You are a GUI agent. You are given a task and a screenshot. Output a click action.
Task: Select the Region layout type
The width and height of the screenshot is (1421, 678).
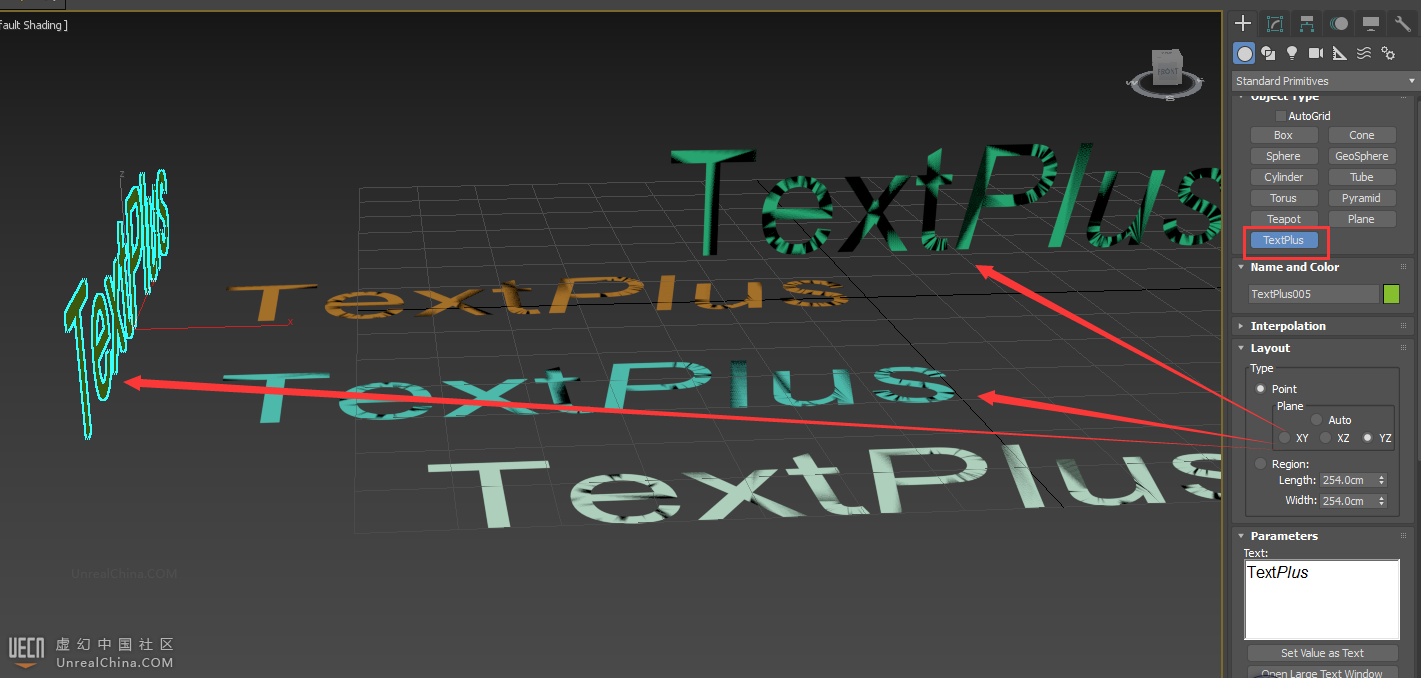[1261, 464]
